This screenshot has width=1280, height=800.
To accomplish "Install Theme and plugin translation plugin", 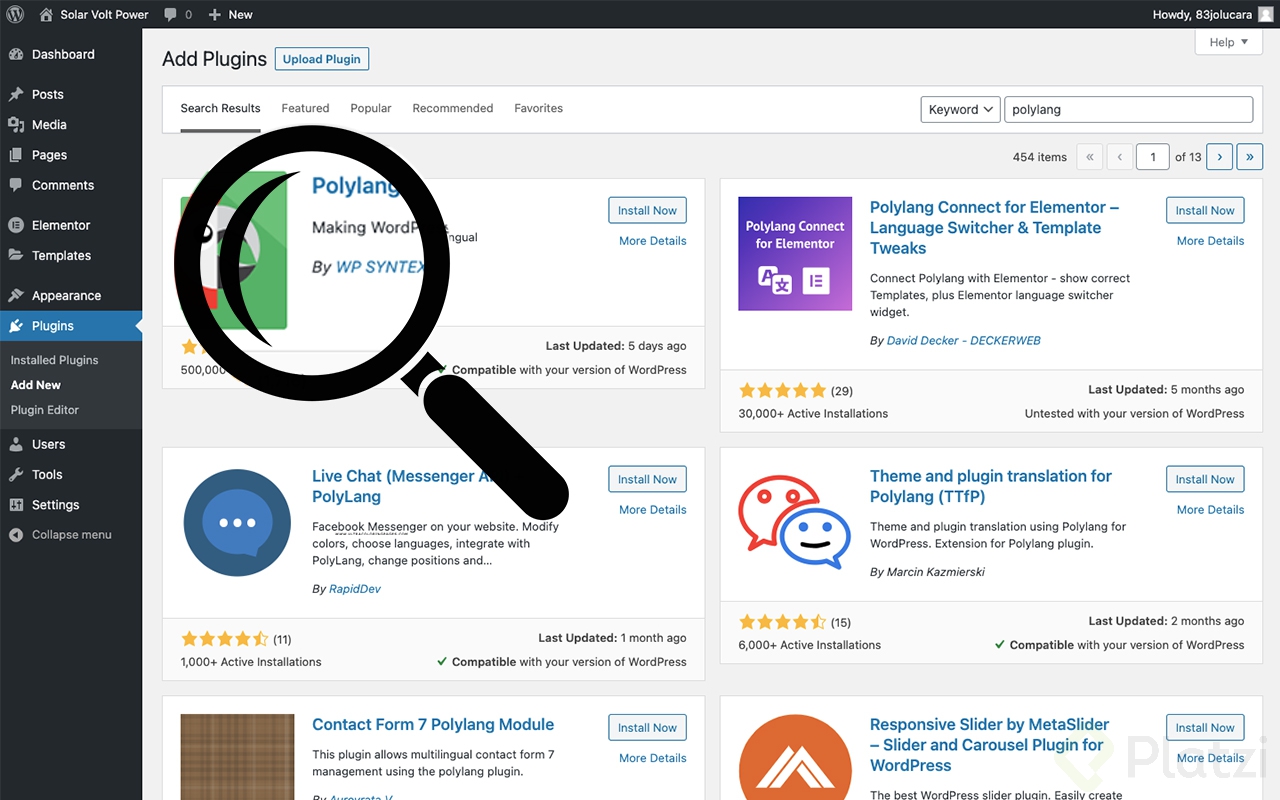I will pyautogui.click(x=1205, y=479).
